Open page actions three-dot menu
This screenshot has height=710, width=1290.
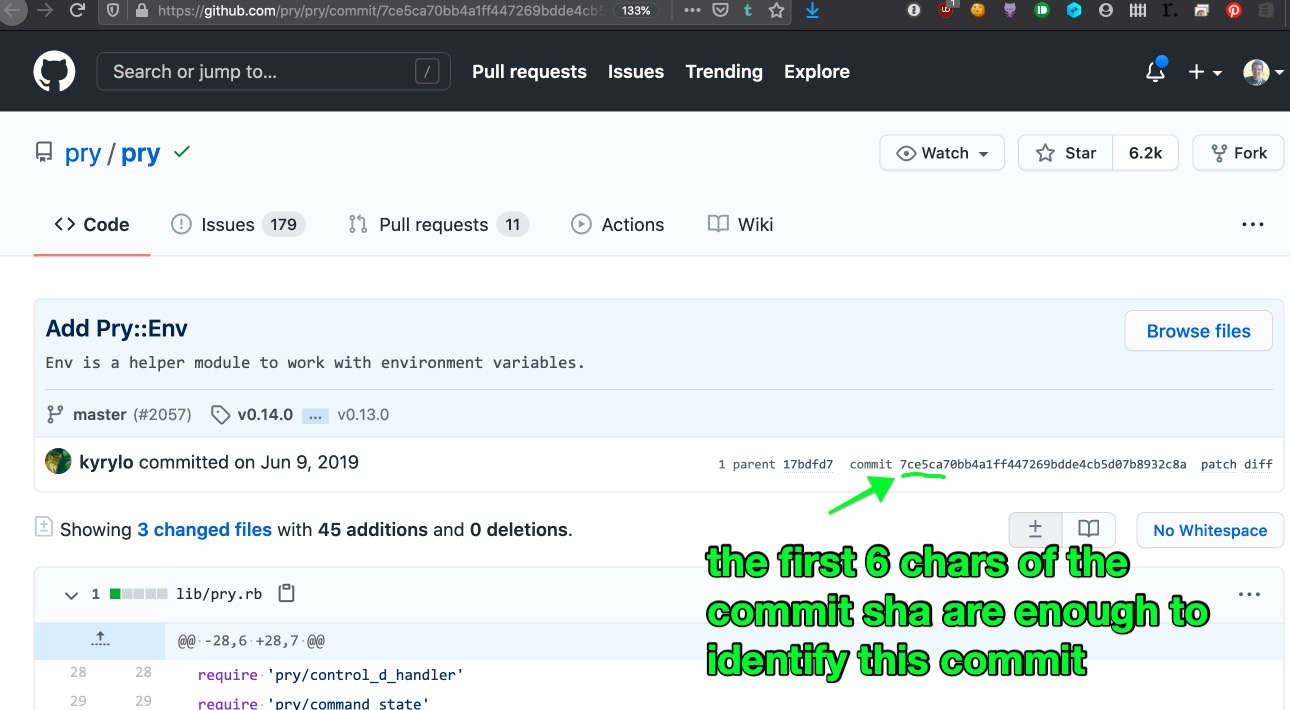pyautogui.click(x=692, y=10)
